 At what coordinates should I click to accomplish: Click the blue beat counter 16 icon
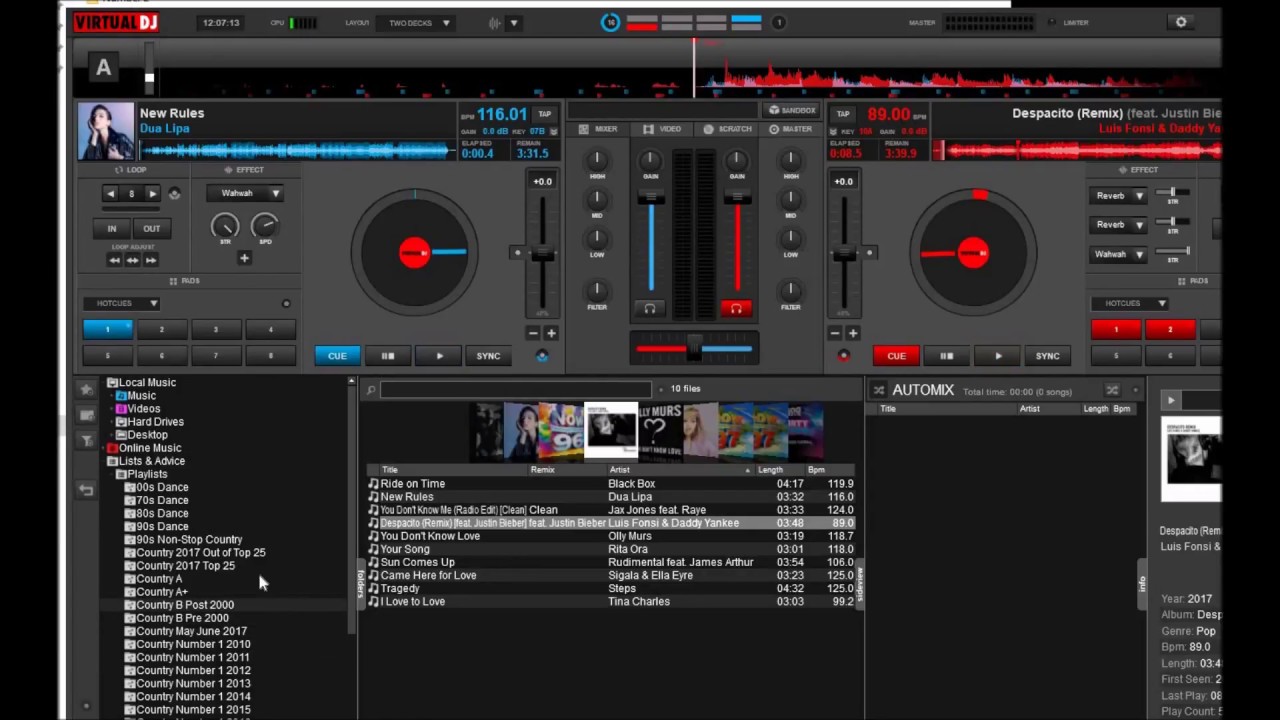point(610,22)
